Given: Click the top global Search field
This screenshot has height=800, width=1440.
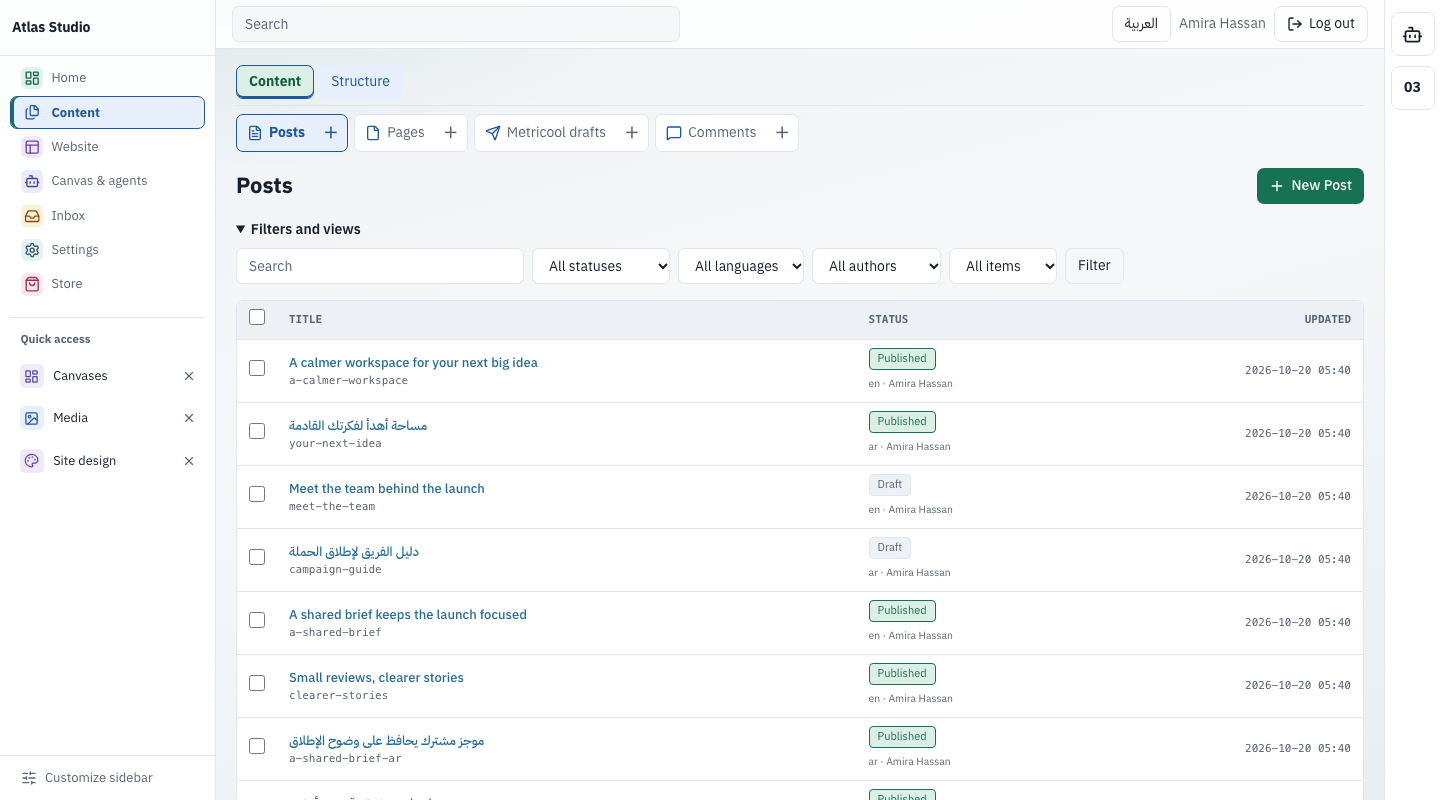Looking at the screenshot, I should pos(456,24).
